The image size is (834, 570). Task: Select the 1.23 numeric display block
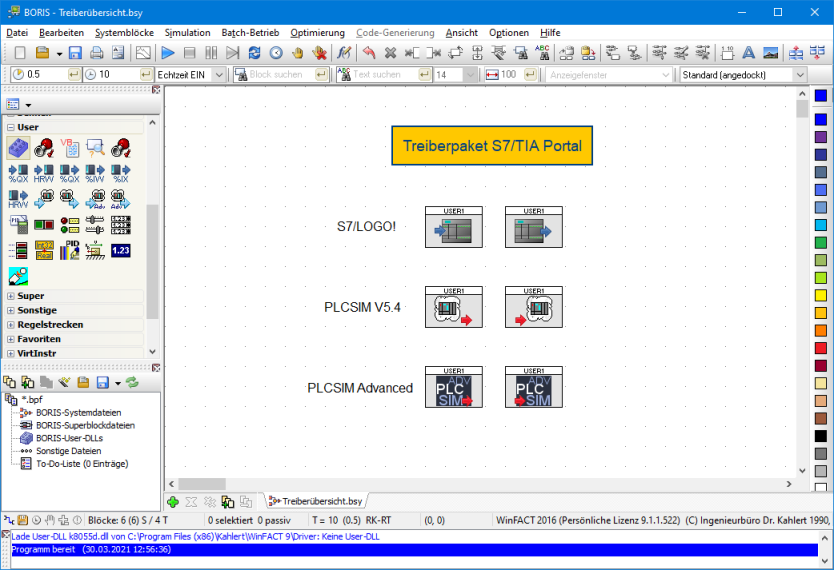point(121,250)
